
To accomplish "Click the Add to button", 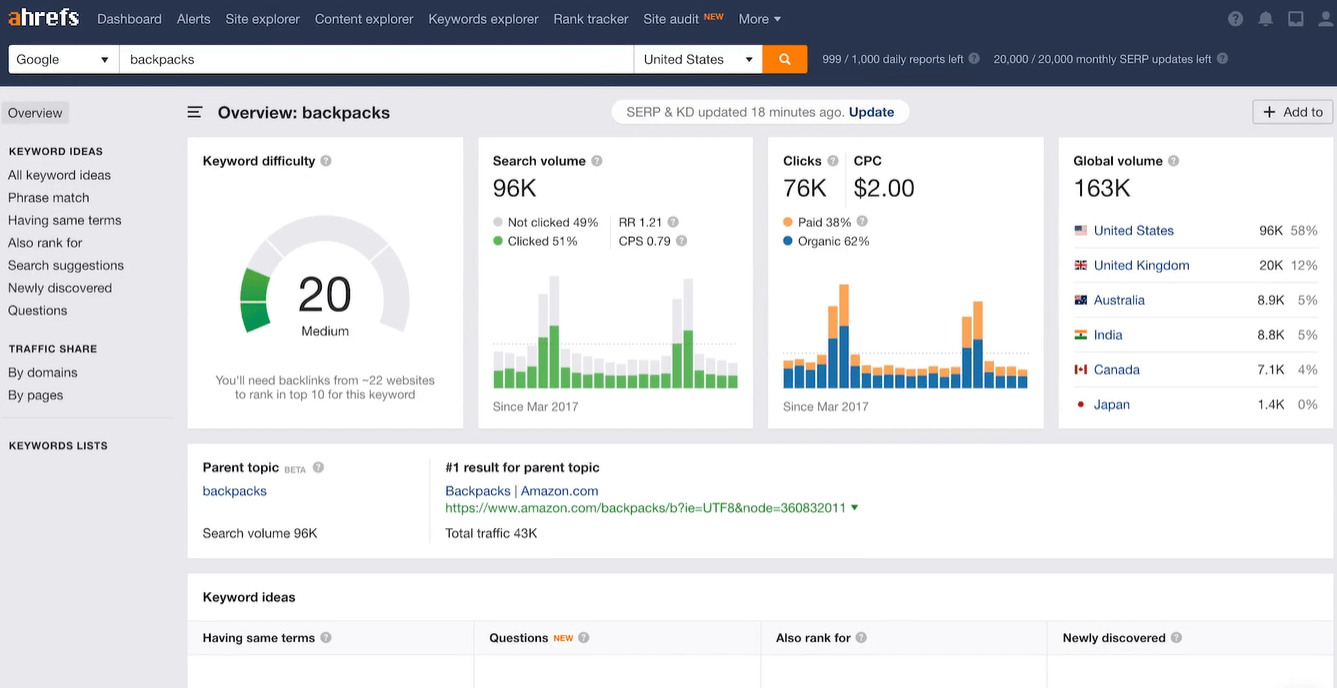I will pos(1292,112).
